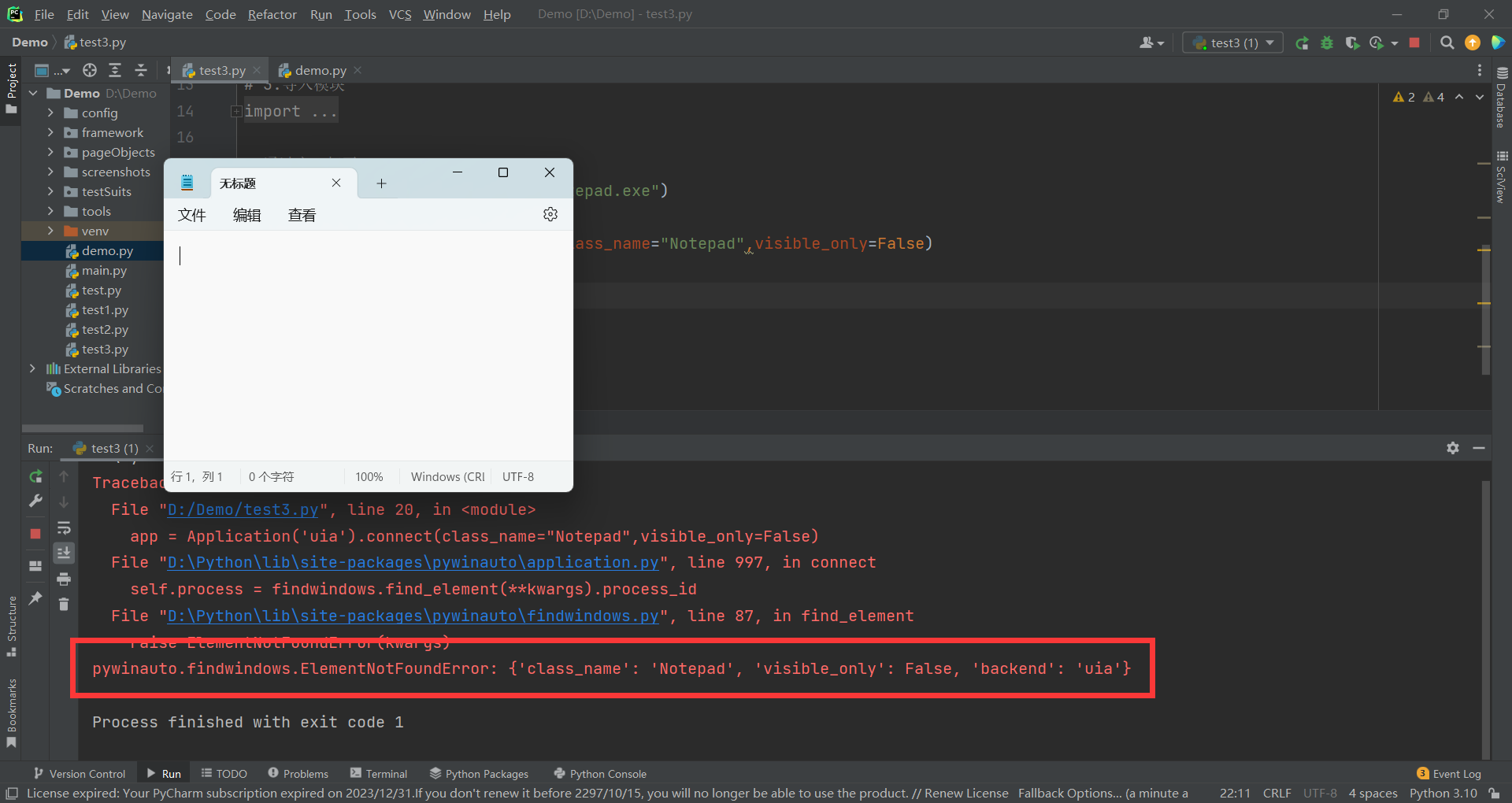Toggle the read-only lock in status bar
Image resolution: width=1512 pixels, height=803 pixels.
pos(1494,794)
